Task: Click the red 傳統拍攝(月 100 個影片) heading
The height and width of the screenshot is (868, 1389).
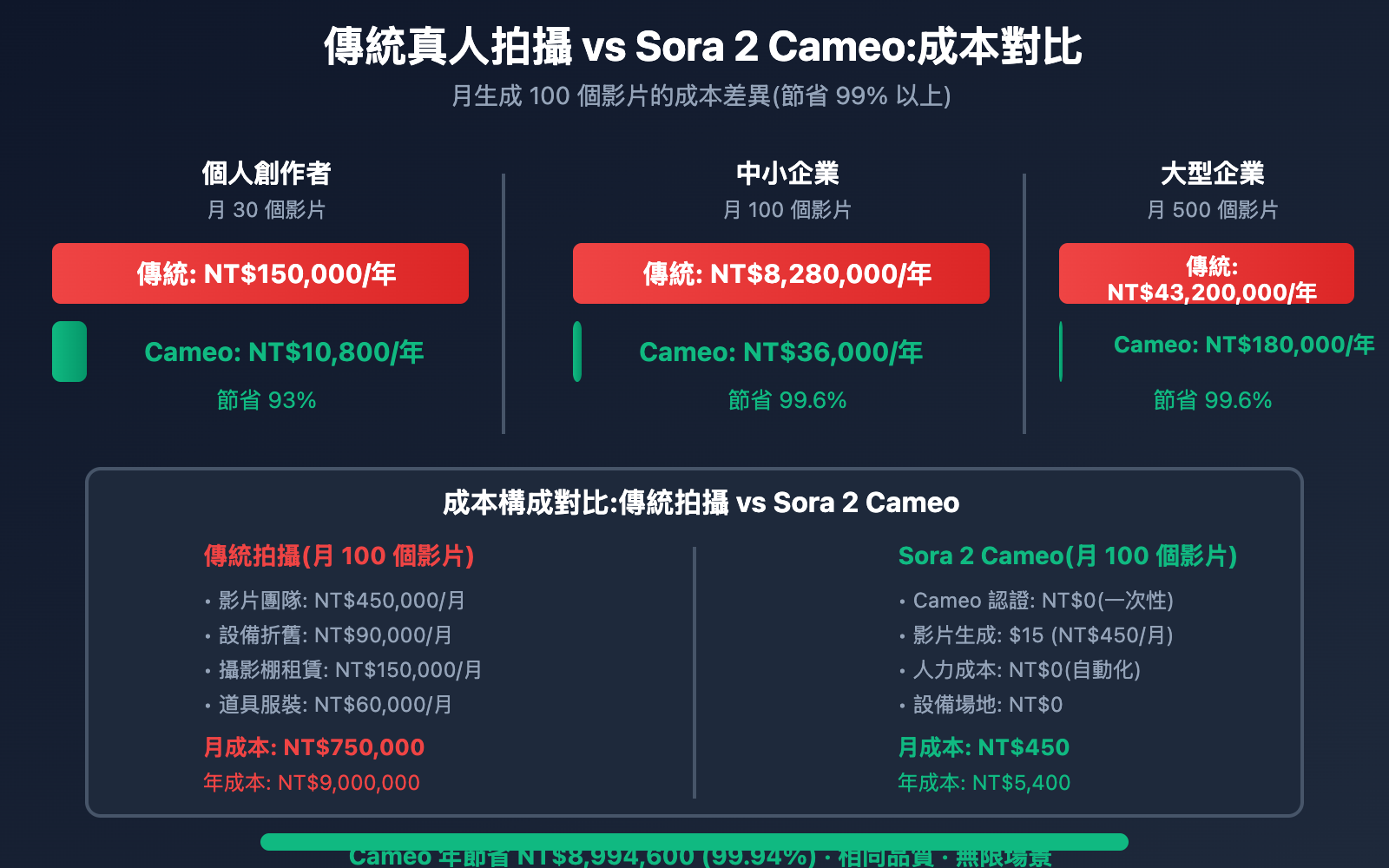Action: (339, 556)
